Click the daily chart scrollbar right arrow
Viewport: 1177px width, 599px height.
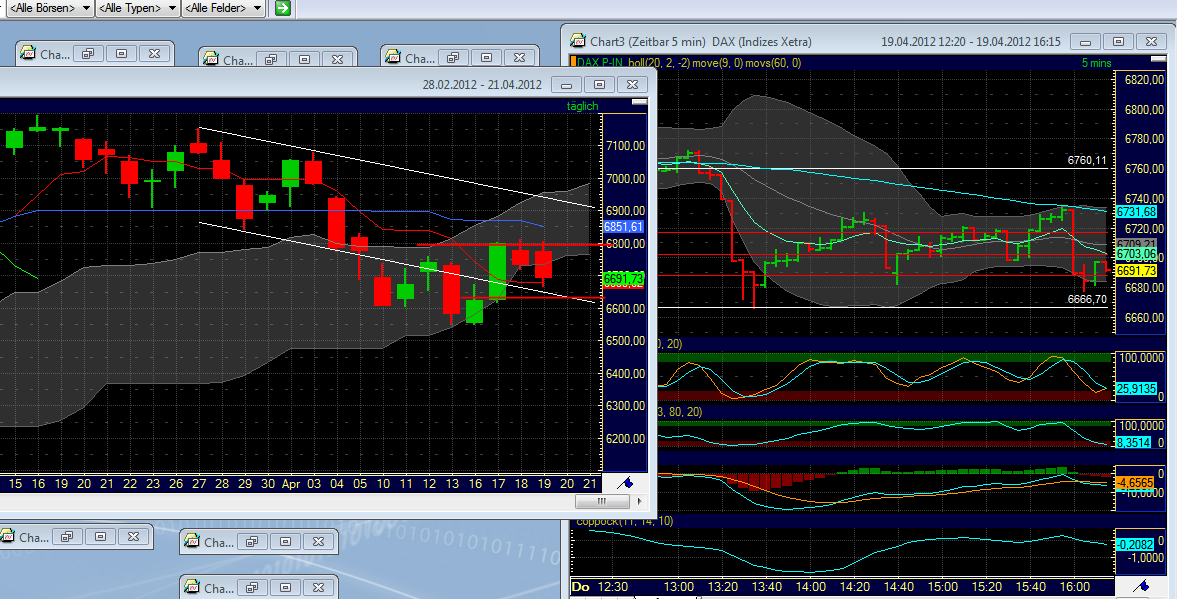639,501
